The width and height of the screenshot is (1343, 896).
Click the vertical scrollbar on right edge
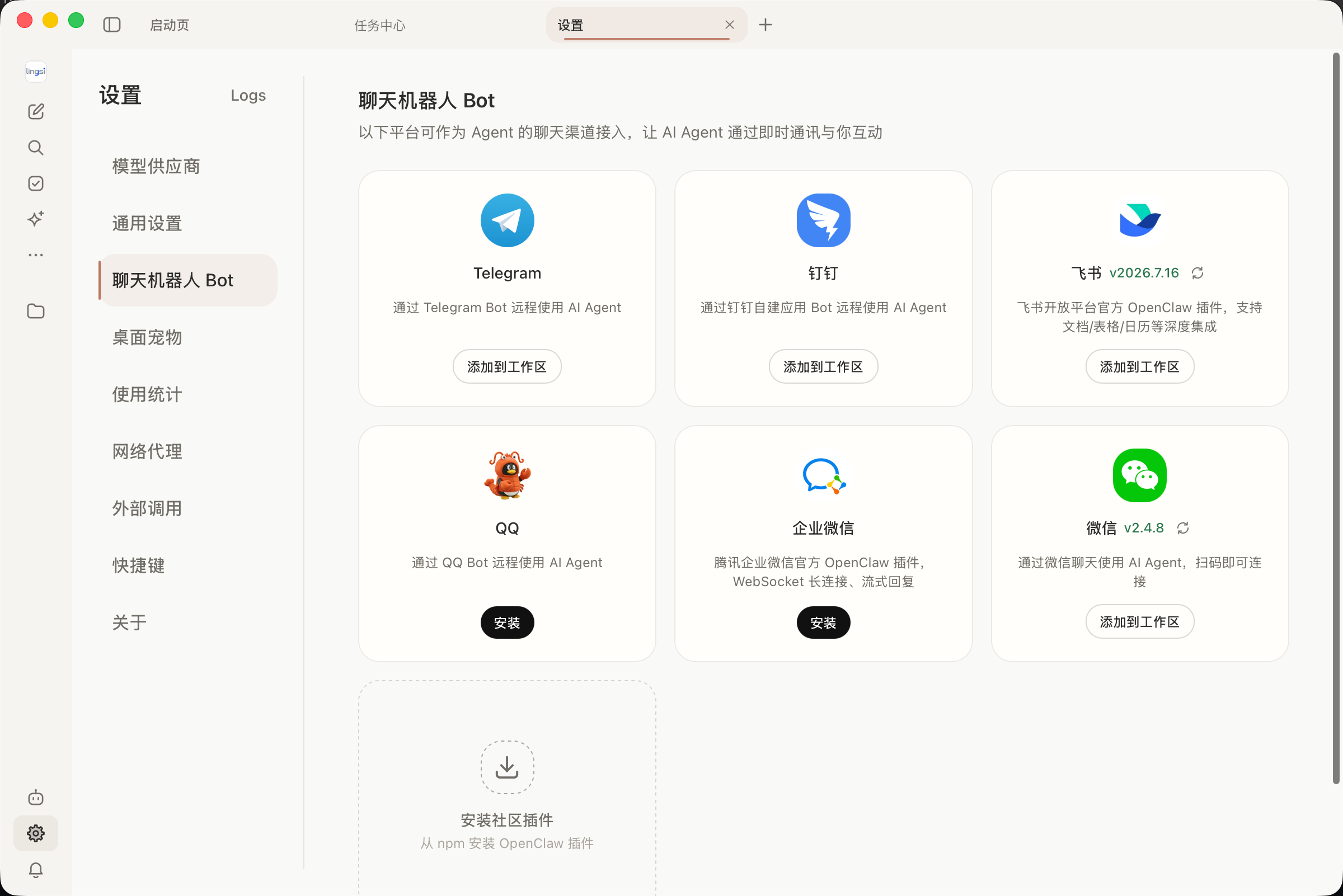coord(1336,418)
